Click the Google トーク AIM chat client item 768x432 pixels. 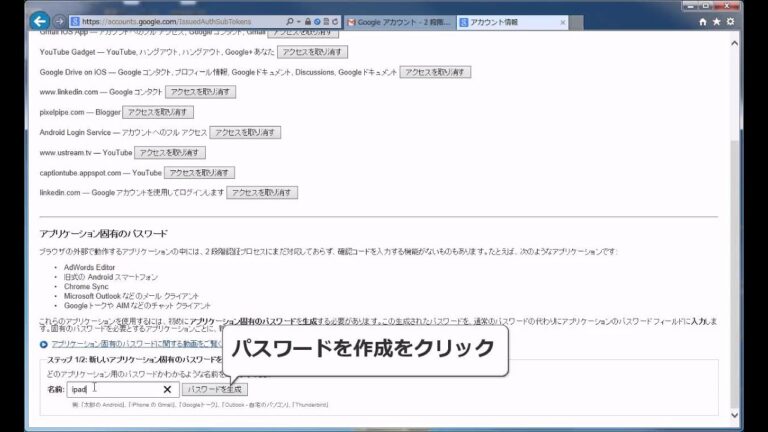coord(137,306)
